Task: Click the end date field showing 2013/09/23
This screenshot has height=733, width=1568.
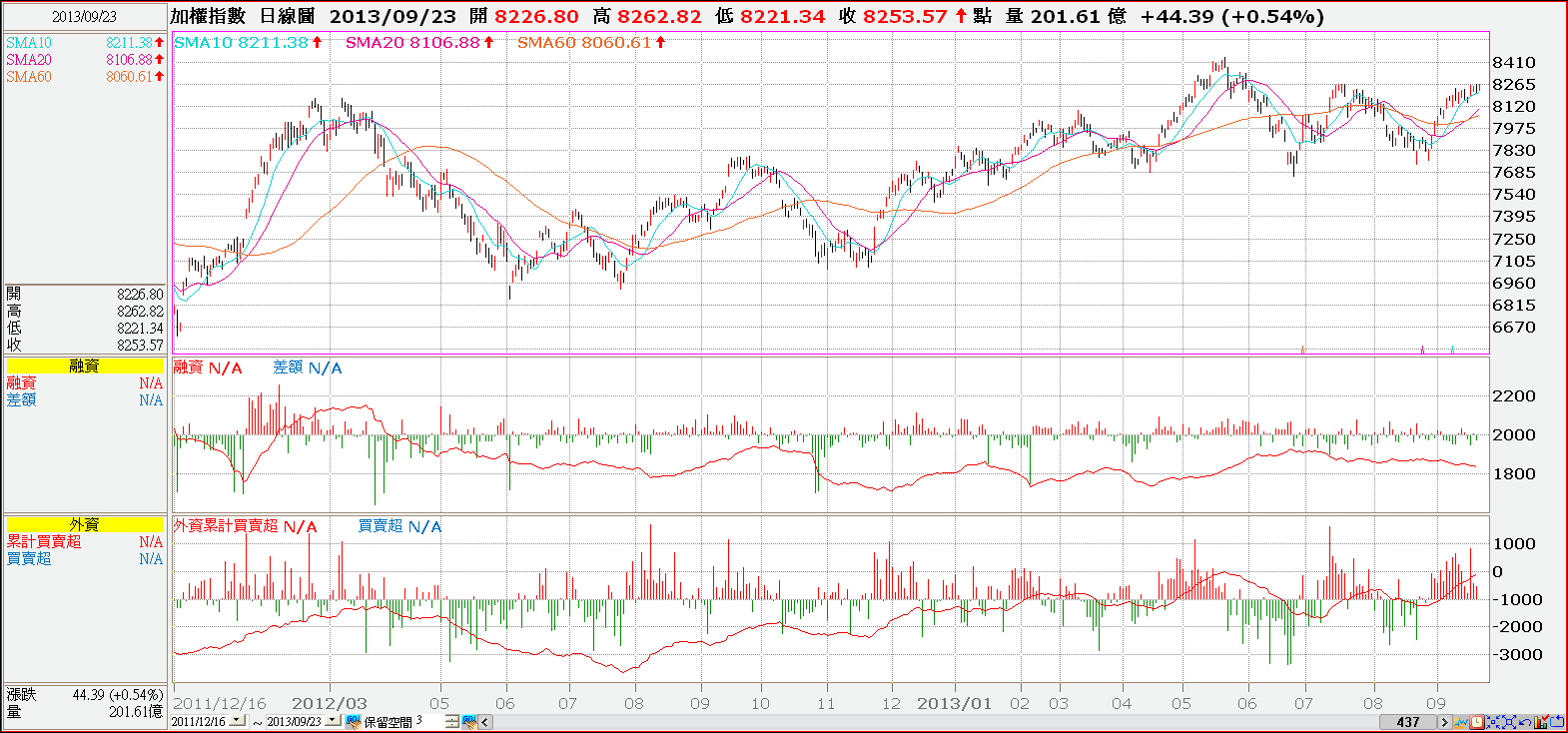Action: coord(295,721)
